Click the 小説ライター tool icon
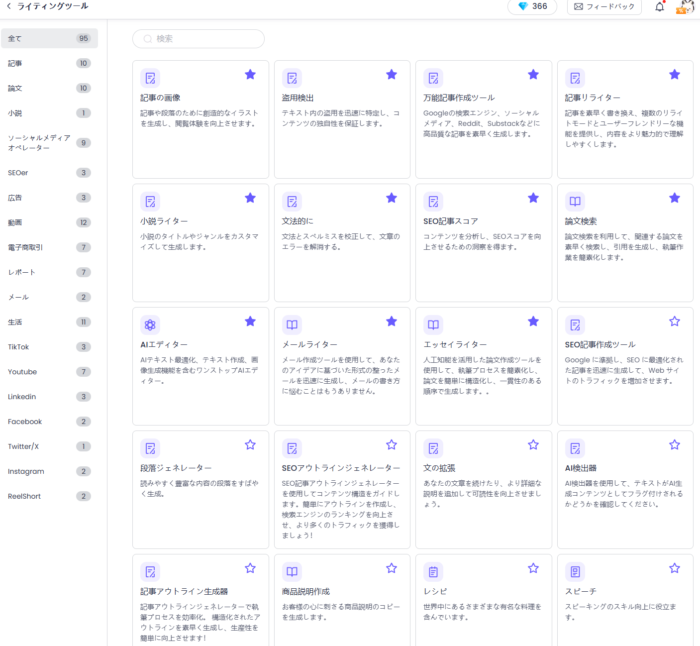The width and height of the screenshot is (700, 646). pyautogui.click(x=150, y=202)
